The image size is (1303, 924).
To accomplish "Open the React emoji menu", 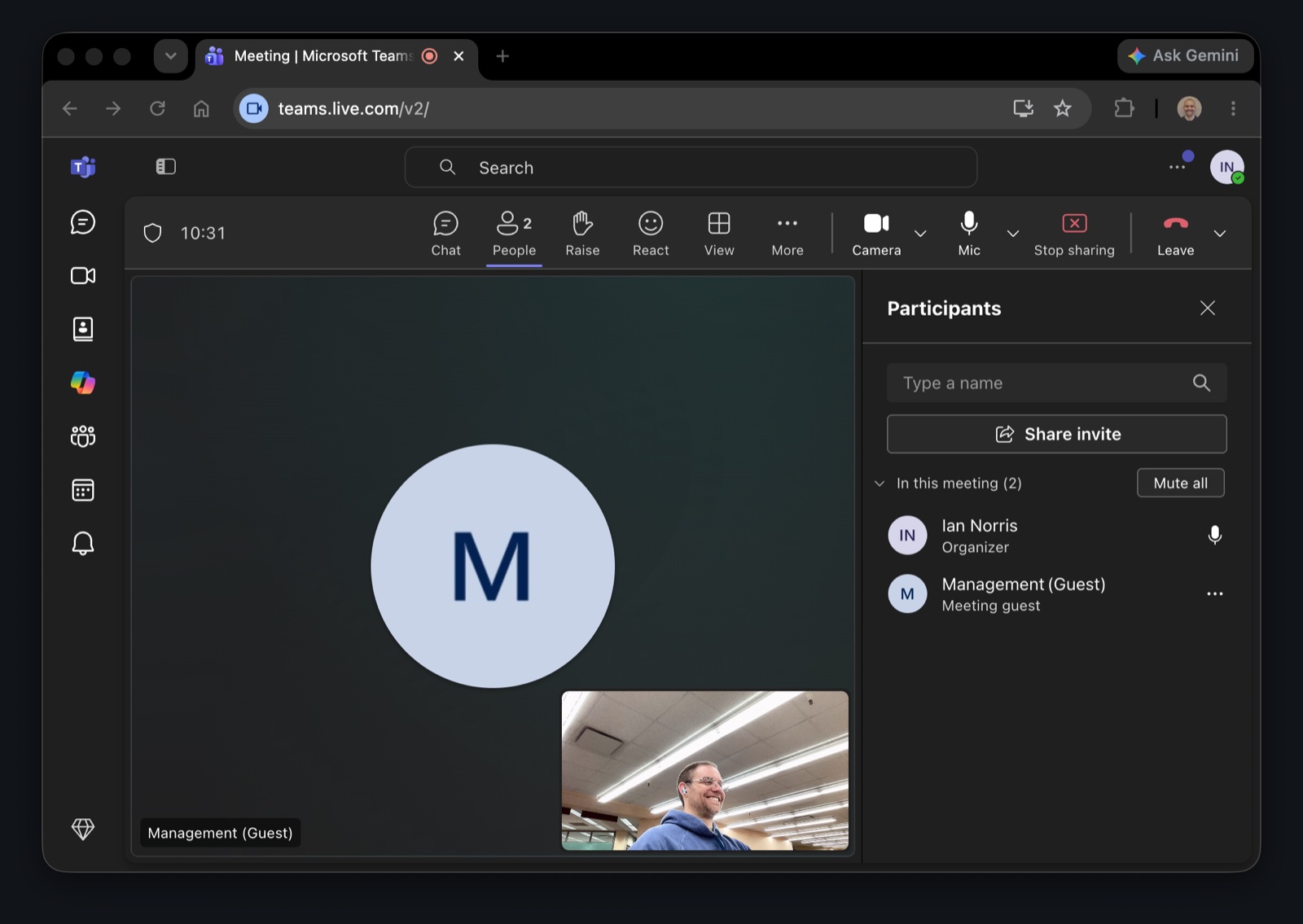I will pyautogui.click(x=651, y=234).
